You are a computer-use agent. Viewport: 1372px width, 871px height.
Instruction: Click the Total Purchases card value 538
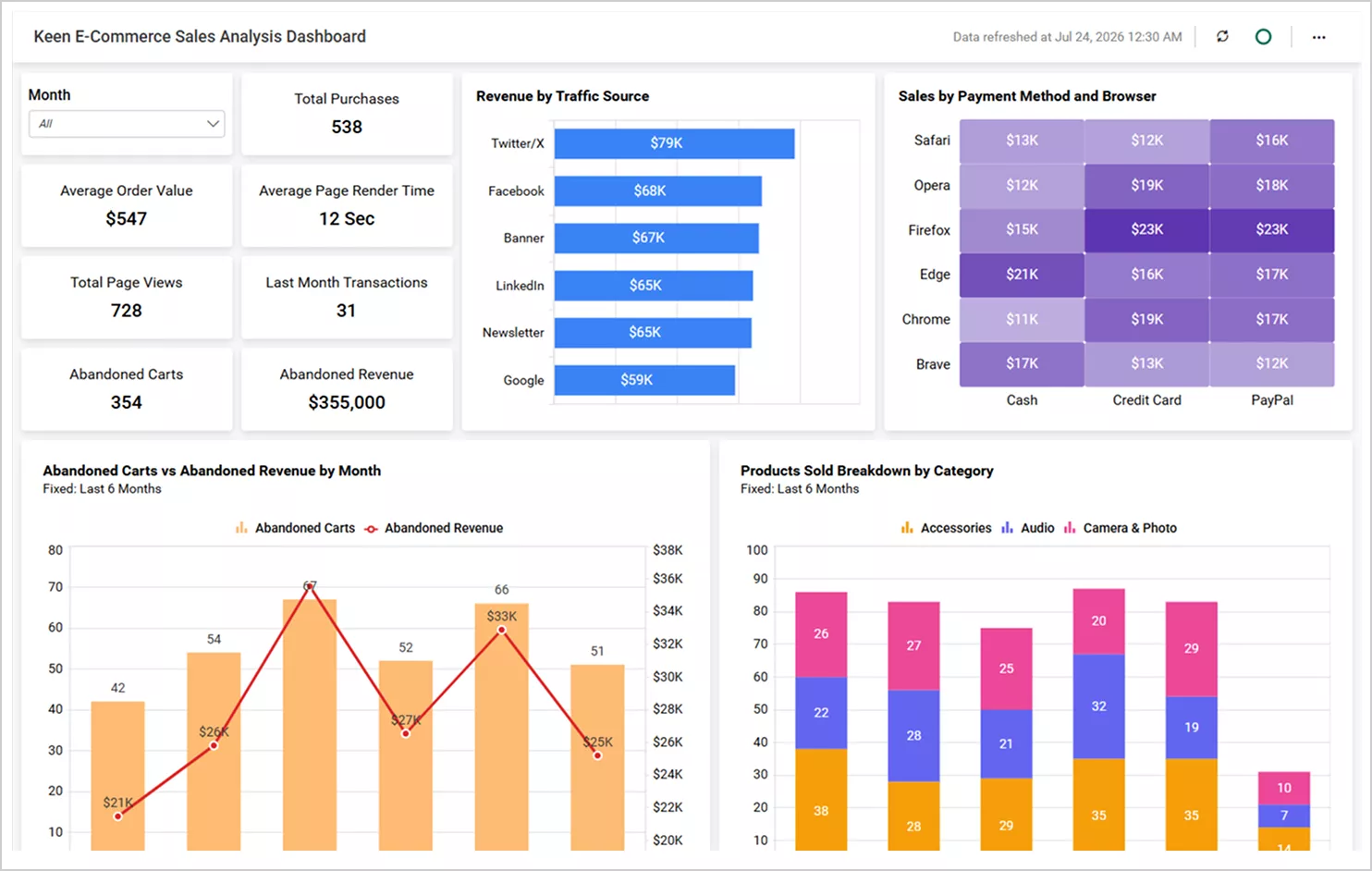tap(347, 127)
